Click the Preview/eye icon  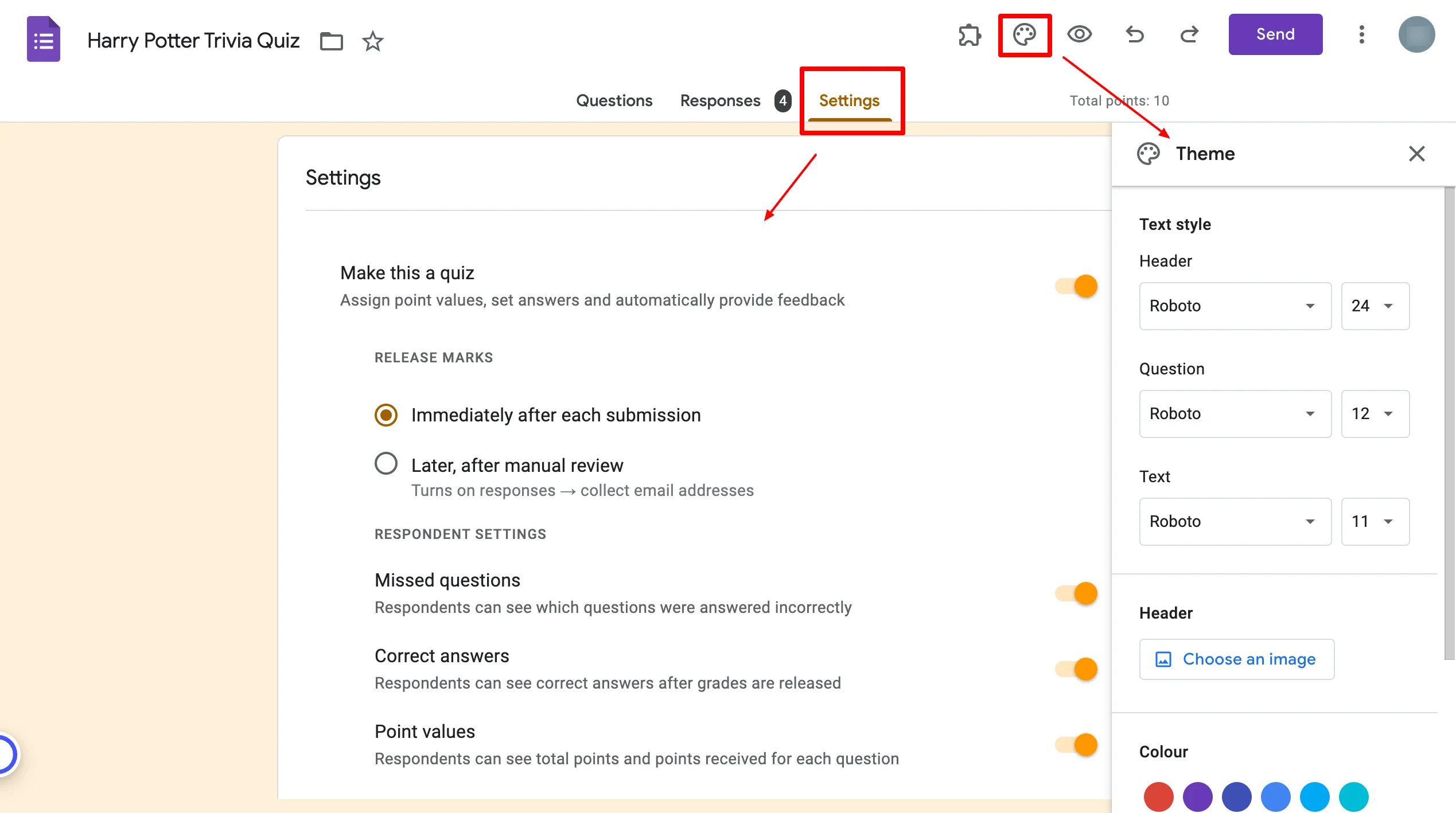tap(1079, 35)
